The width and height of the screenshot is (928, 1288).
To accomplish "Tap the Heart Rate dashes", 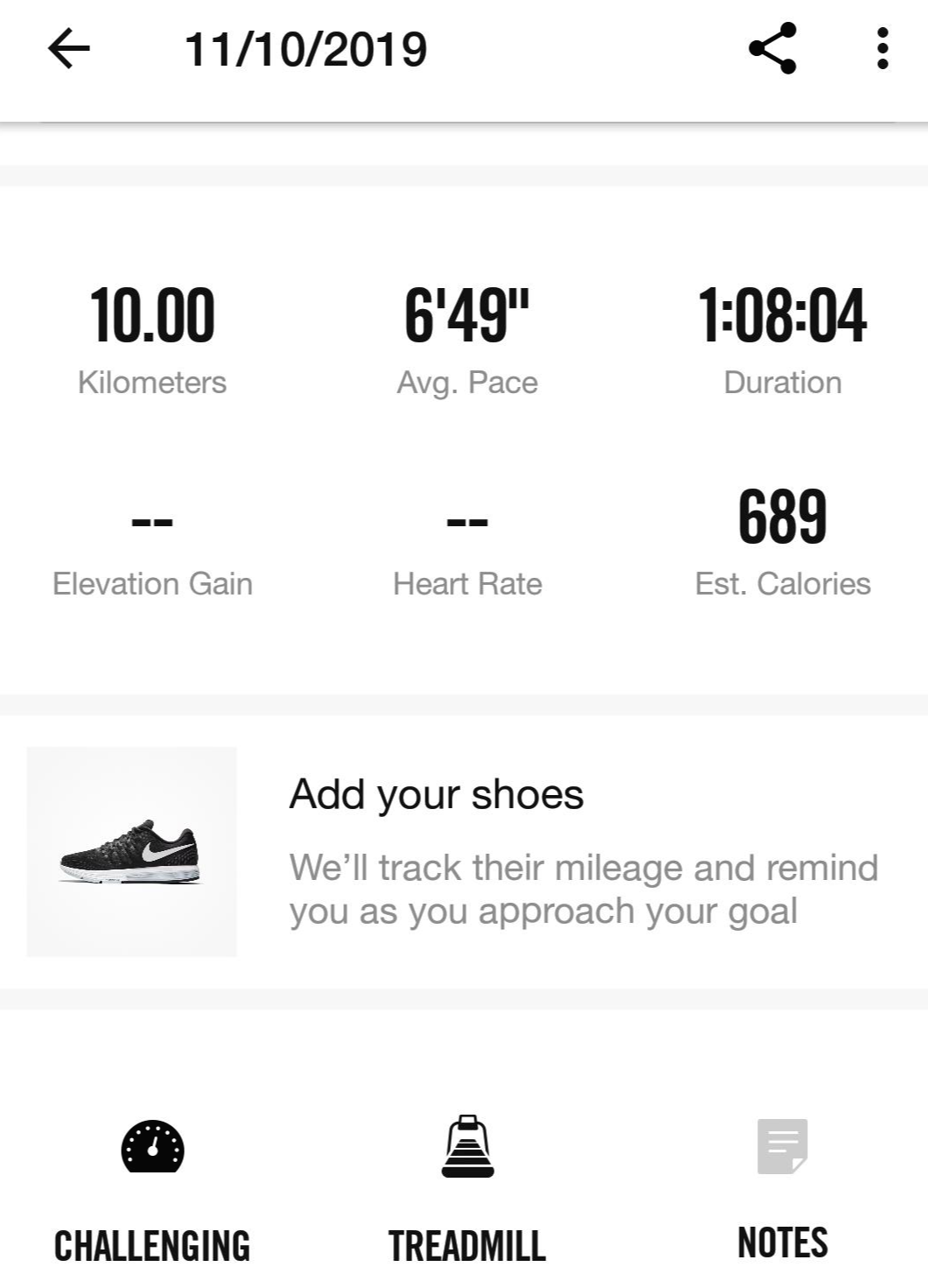I will click(467, 523).
